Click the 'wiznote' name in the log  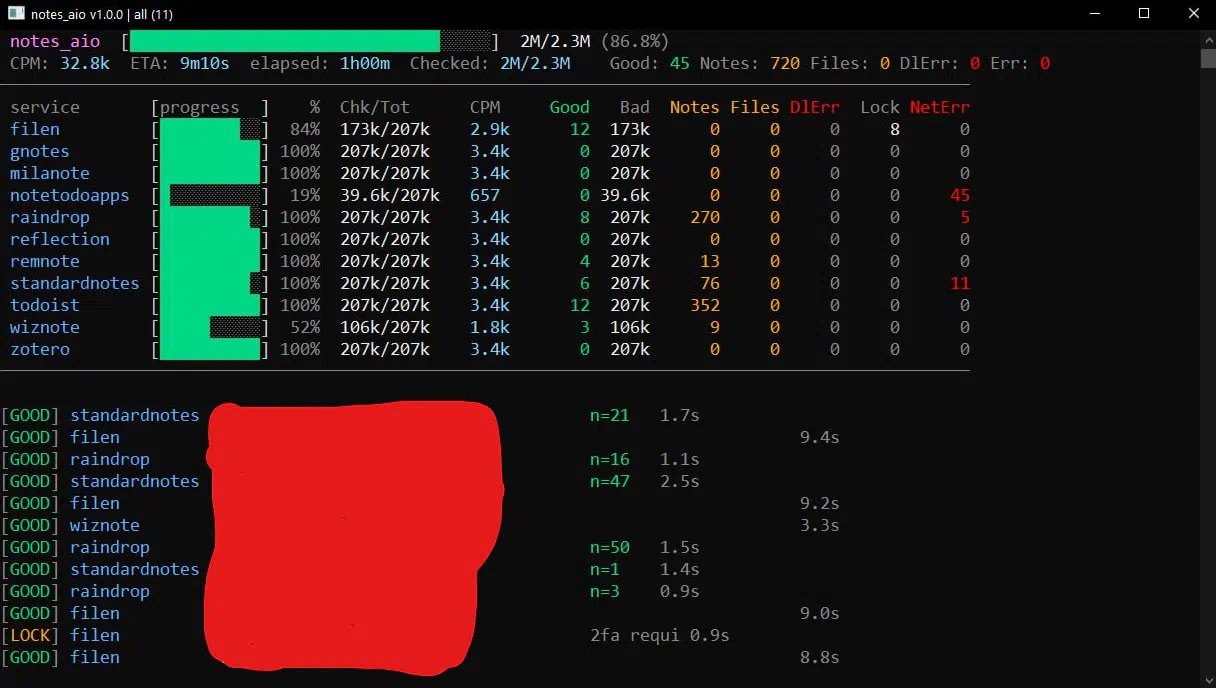pos(105,525)
